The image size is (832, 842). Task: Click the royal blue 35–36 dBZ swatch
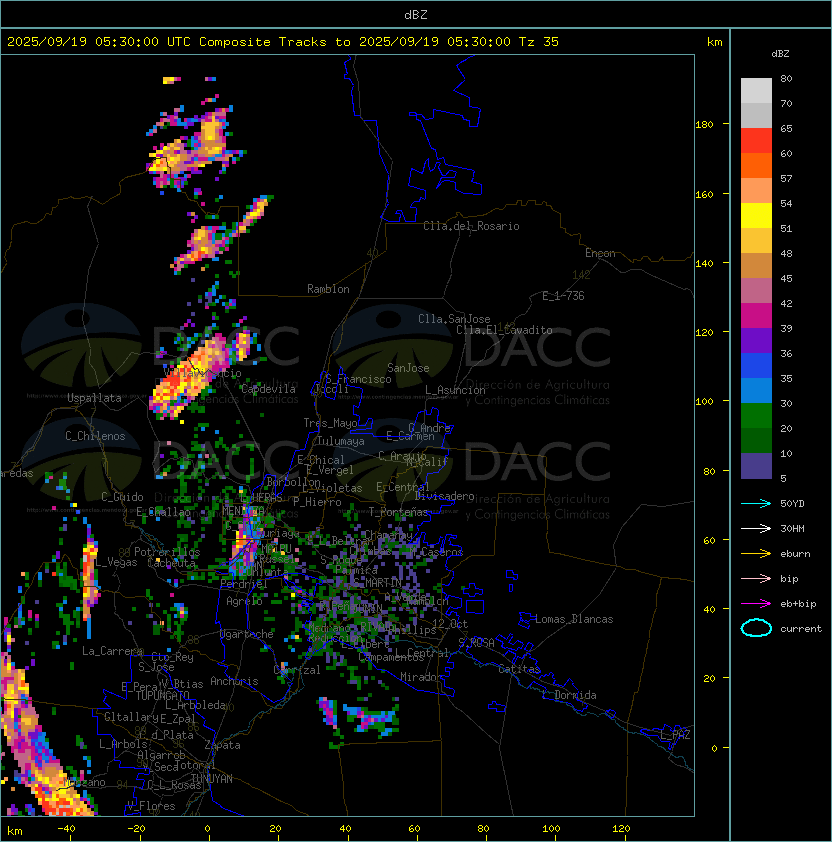click(756, 365)
